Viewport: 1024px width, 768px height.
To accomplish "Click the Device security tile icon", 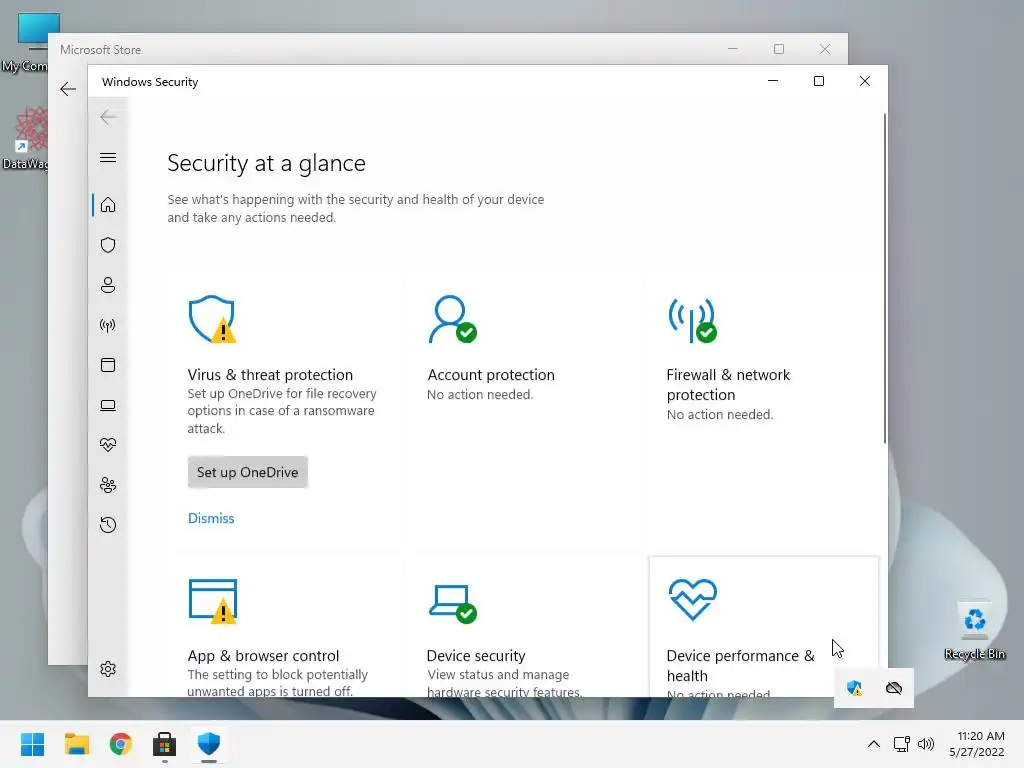I will (453, 603).
